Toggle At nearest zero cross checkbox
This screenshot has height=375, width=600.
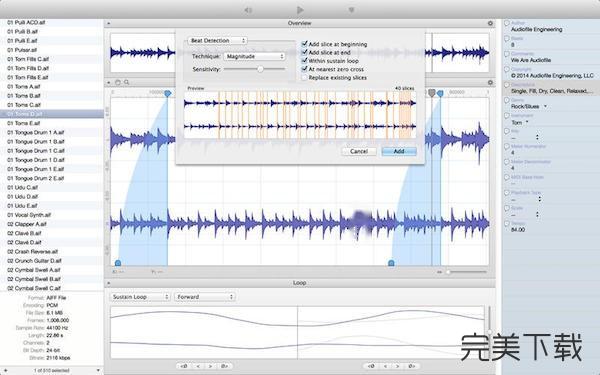pyautogui.click(x=305, y=69)
